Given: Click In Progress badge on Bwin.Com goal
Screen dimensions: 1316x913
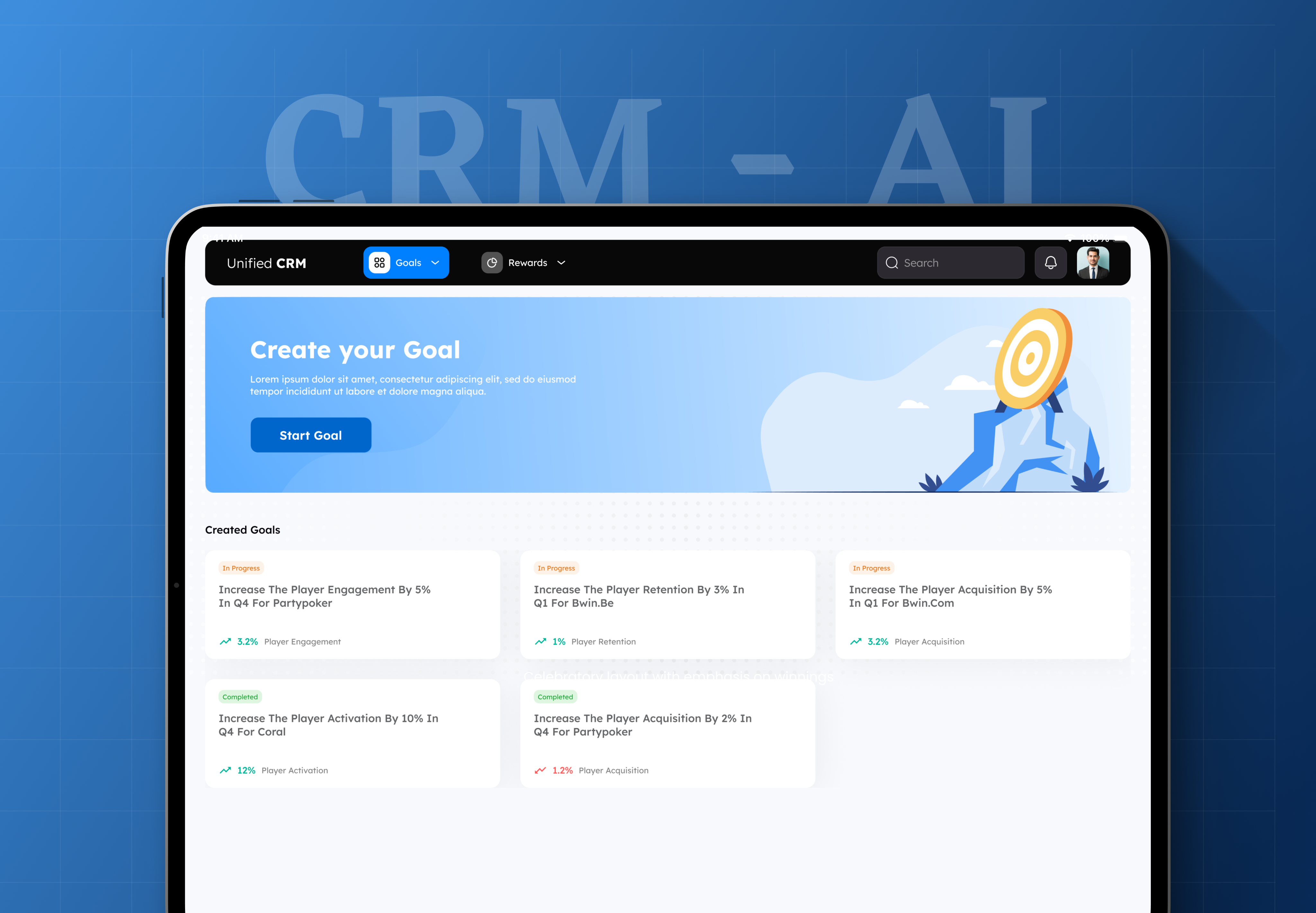Looking at the screenshot, I should pos(871,568).
